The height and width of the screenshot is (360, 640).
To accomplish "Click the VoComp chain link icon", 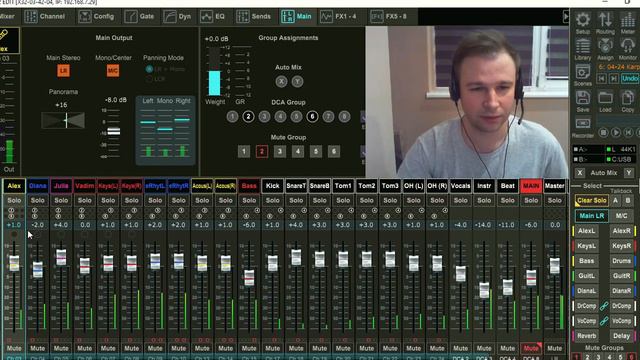I will (x=604, y=321).
